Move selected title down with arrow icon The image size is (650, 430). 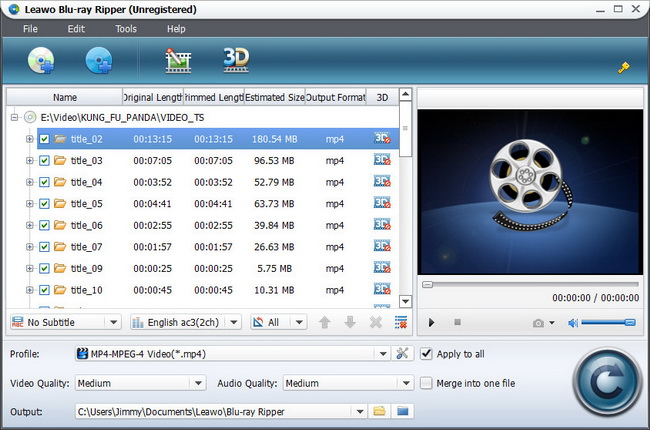(x=350, y=322)
